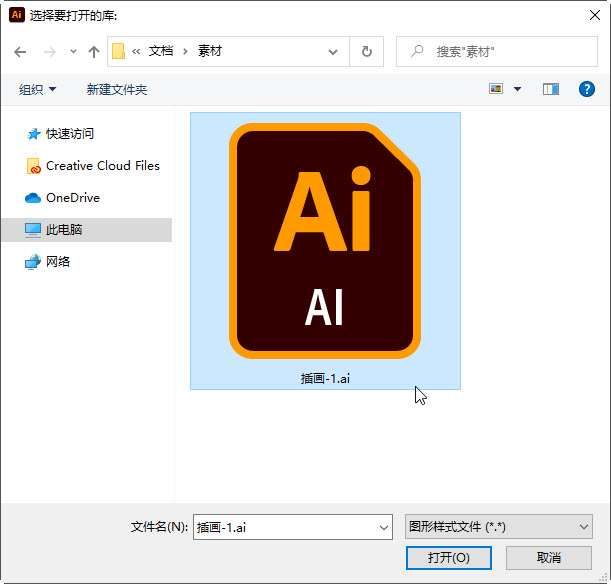Click the magnifier search icon
The width and height of the screenshot is (611, 584).
click(x=417, y=51)
